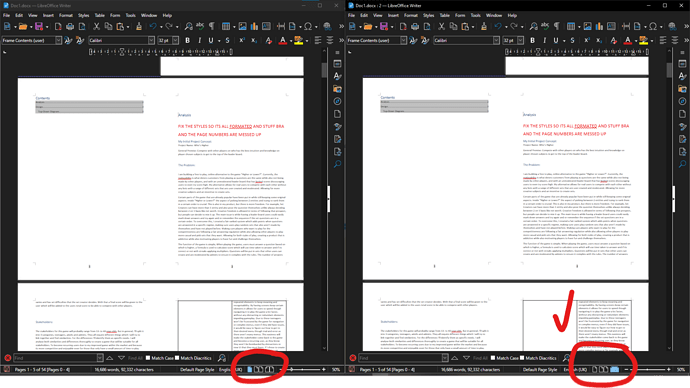Apply Subscript icon in right window
The width and height of the screenshot is (690, 388).
[x=598, y=40]
